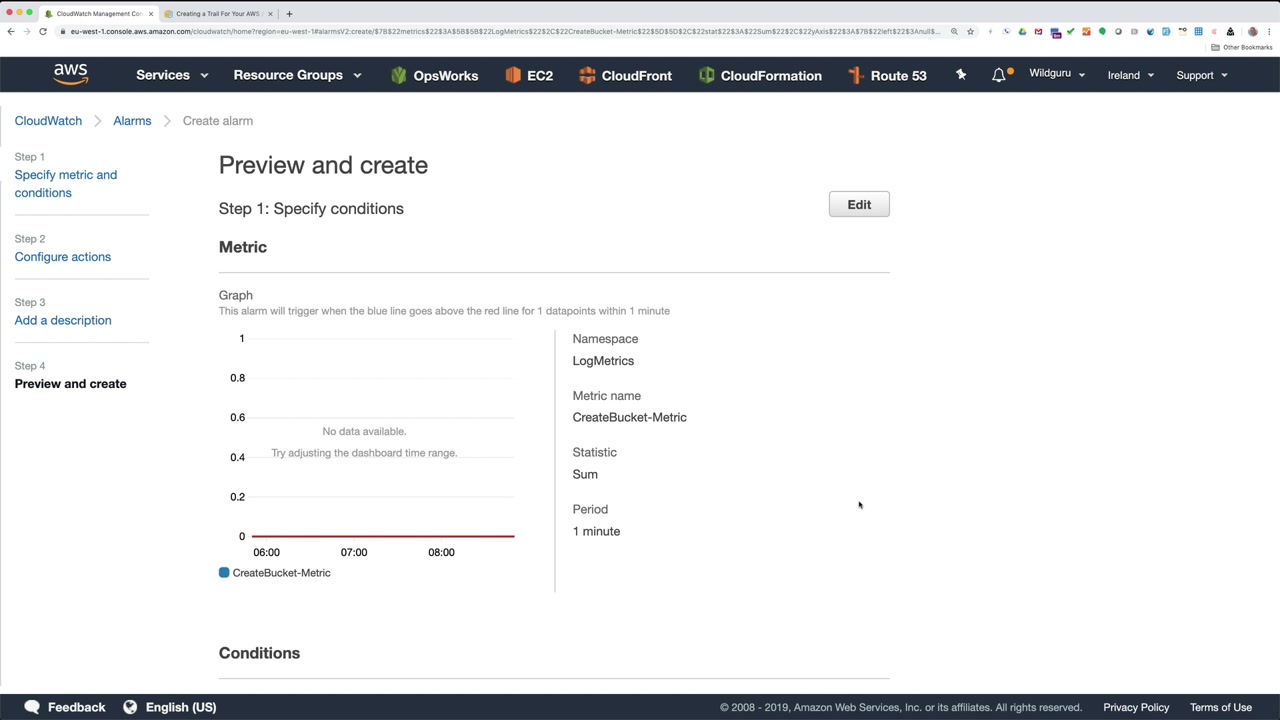Click the zoom magnifier icon in address bar

pyautogui.click(x=954, y=32)
